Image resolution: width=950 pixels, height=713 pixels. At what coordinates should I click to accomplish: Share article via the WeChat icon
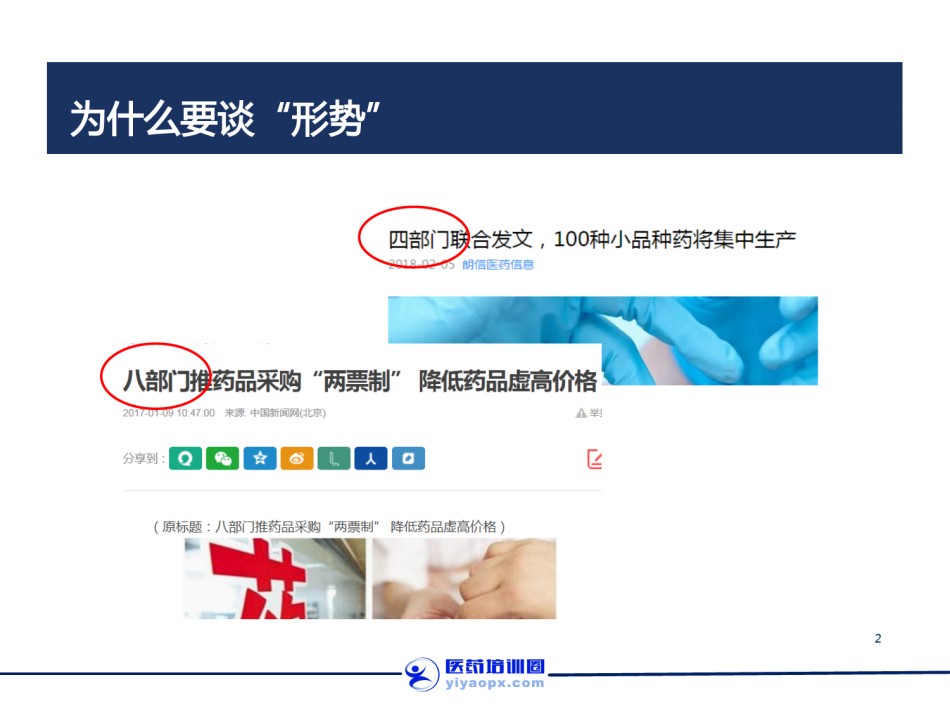coord(222,459)
